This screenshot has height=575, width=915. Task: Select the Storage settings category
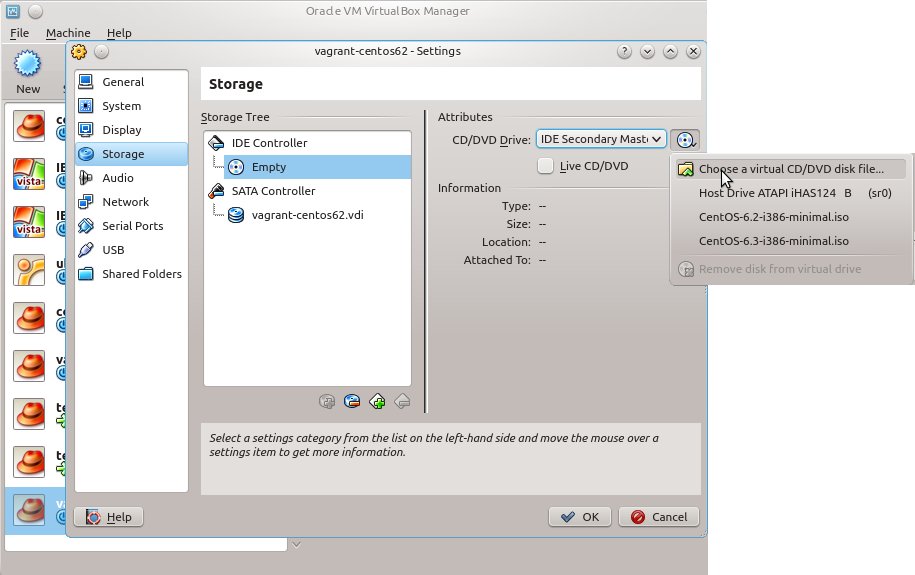click(x=131, y=154)
